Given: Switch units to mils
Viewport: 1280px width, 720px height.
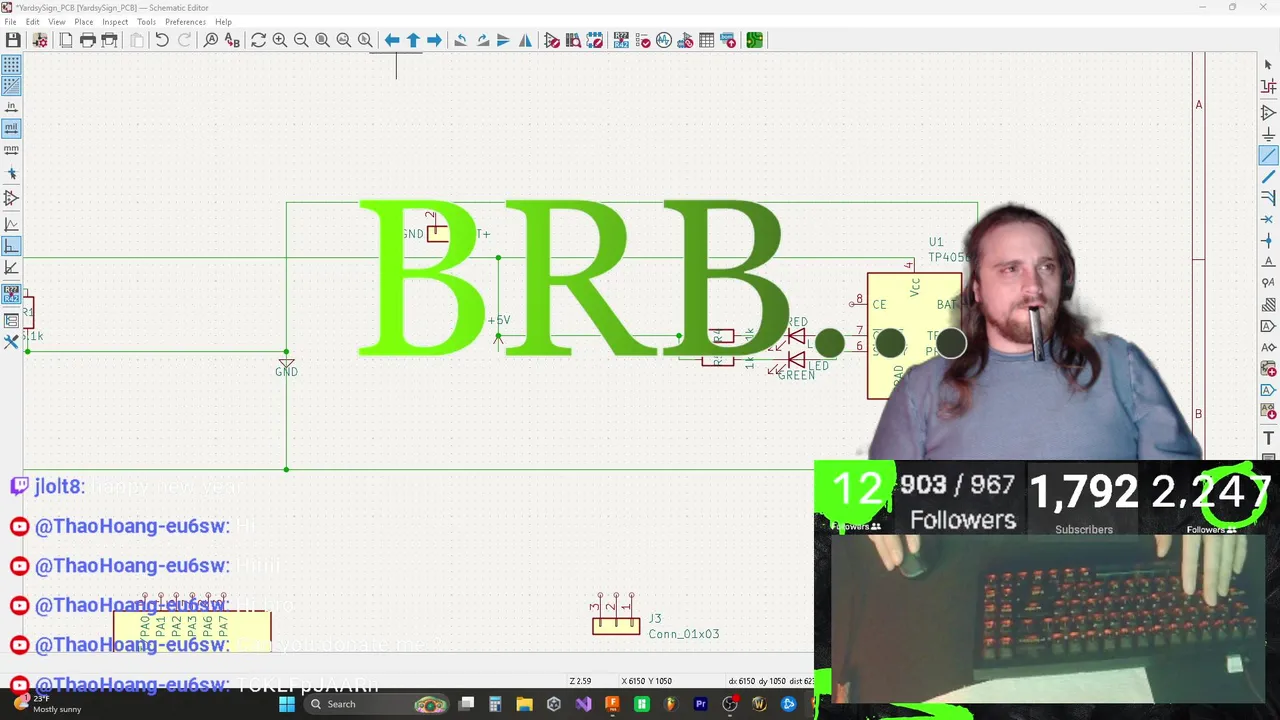Looking at the screenshot, I should point(11,128).
